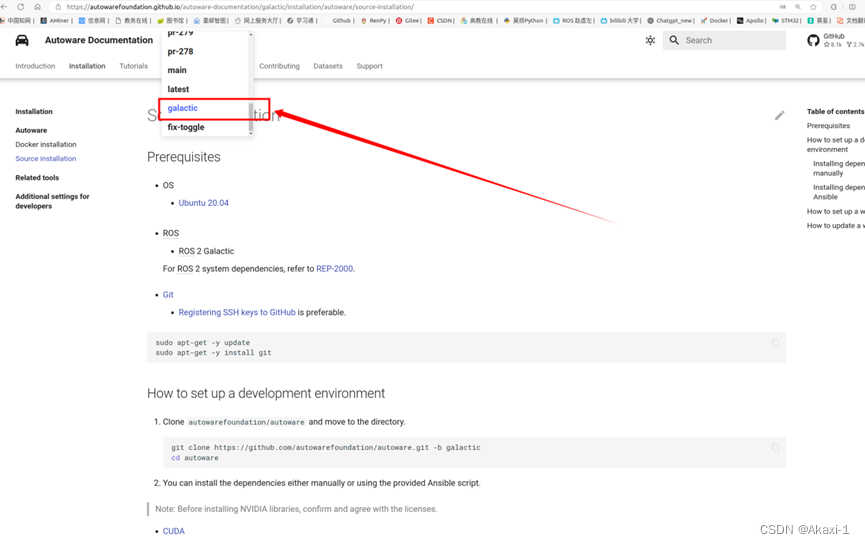Open the REP-2000 link
The width and height of the screenshot is (865, 544).
tap(334, 269)
